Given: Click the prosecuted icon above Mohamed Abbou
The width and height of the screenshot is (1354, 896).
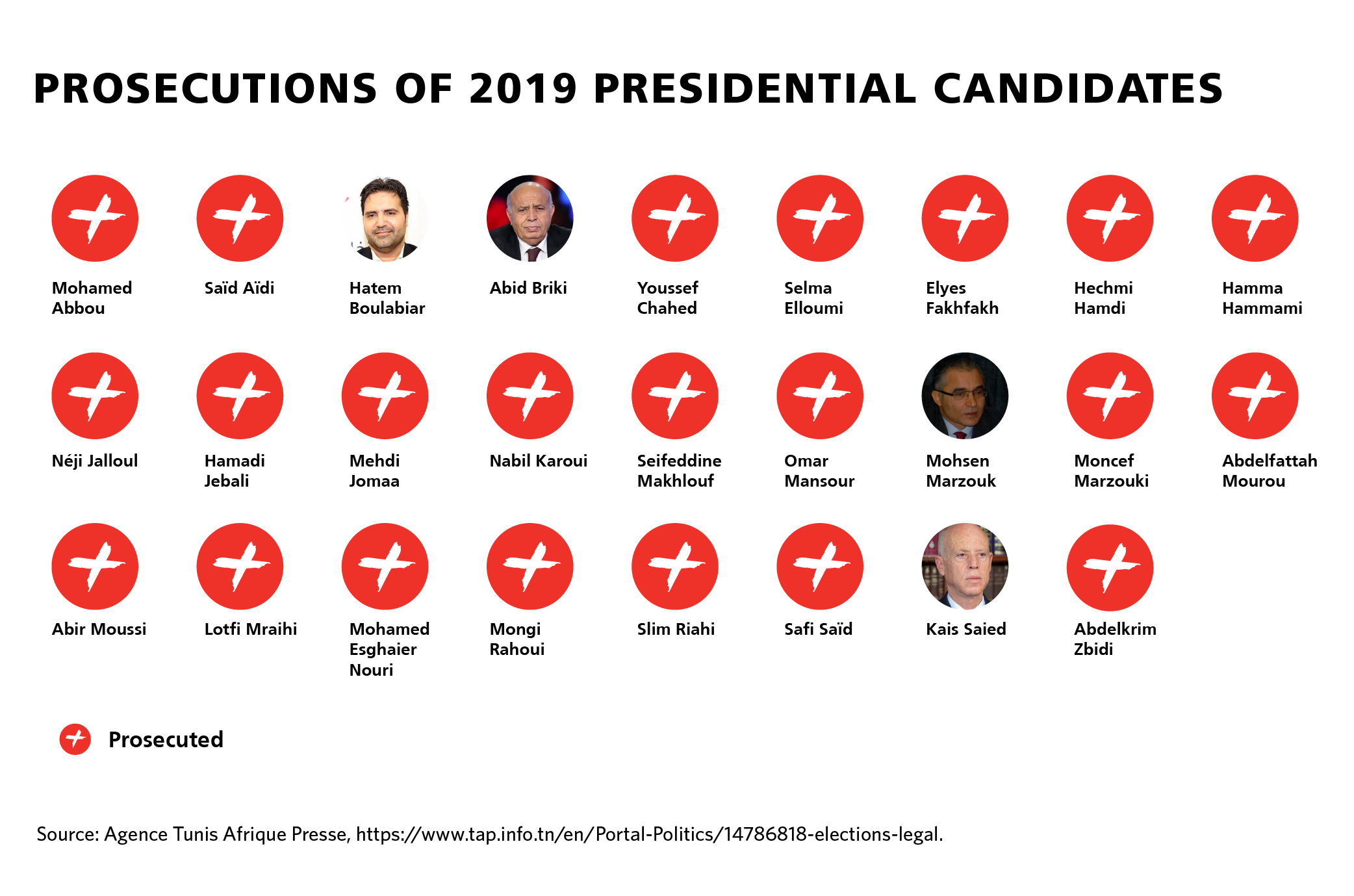Looking at the screenshot, I should 95,218.
